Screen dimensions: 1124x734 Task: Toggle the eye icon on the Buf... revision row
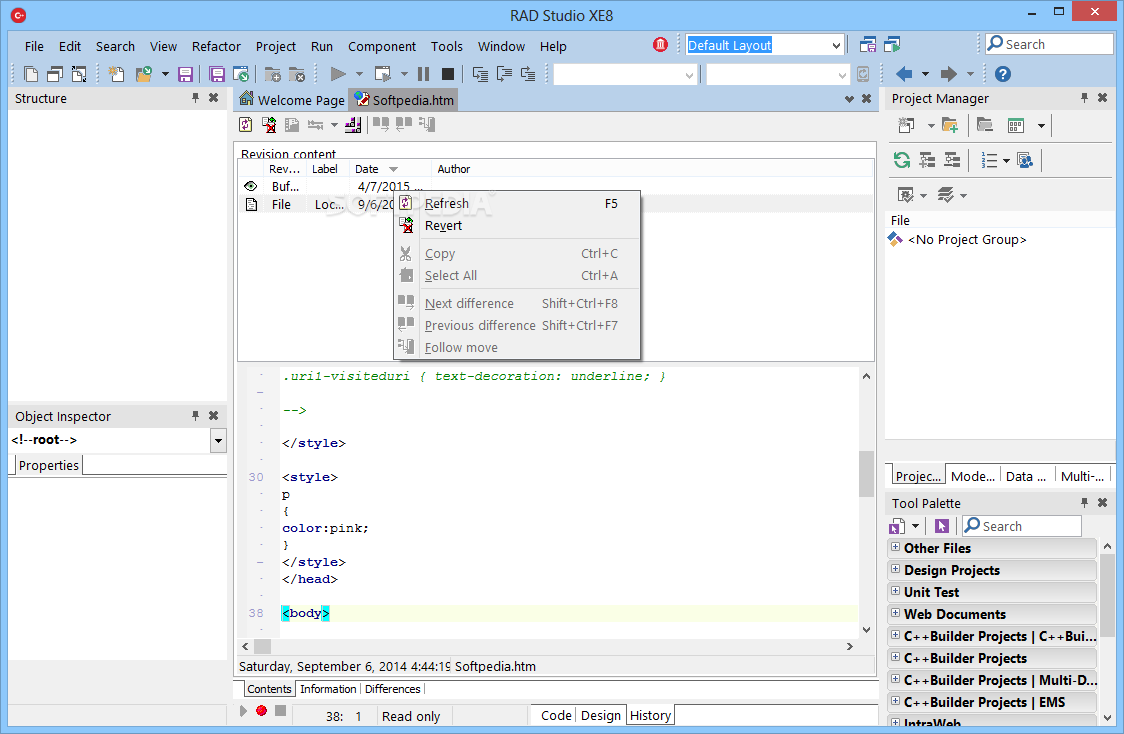250,186
